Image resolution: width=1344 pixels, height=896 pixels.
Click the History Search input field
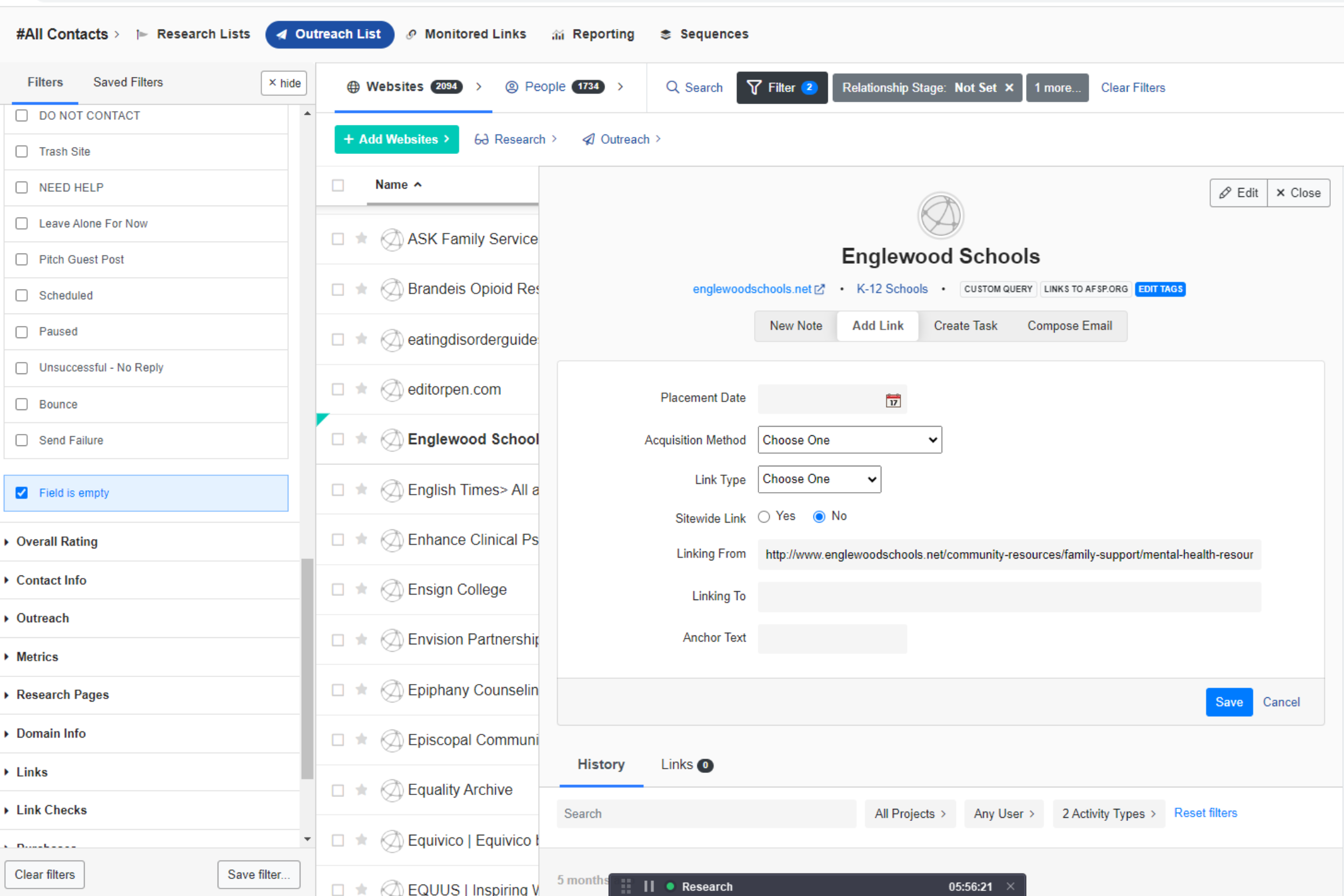706,813
